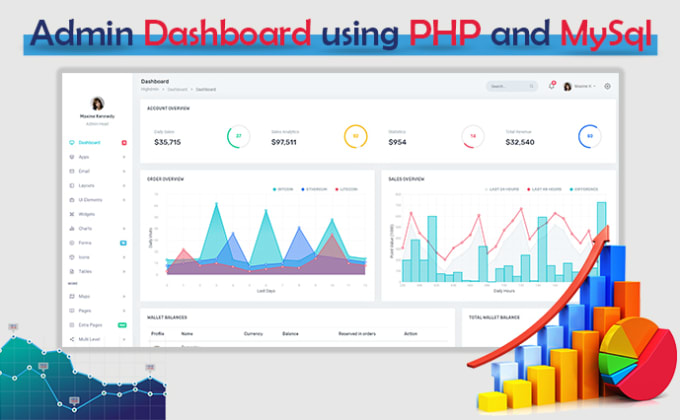The height and width of the screenshot is (420, 680).
Task: Open the Widgets sidebar menu item
Action: tap(87, 214)
